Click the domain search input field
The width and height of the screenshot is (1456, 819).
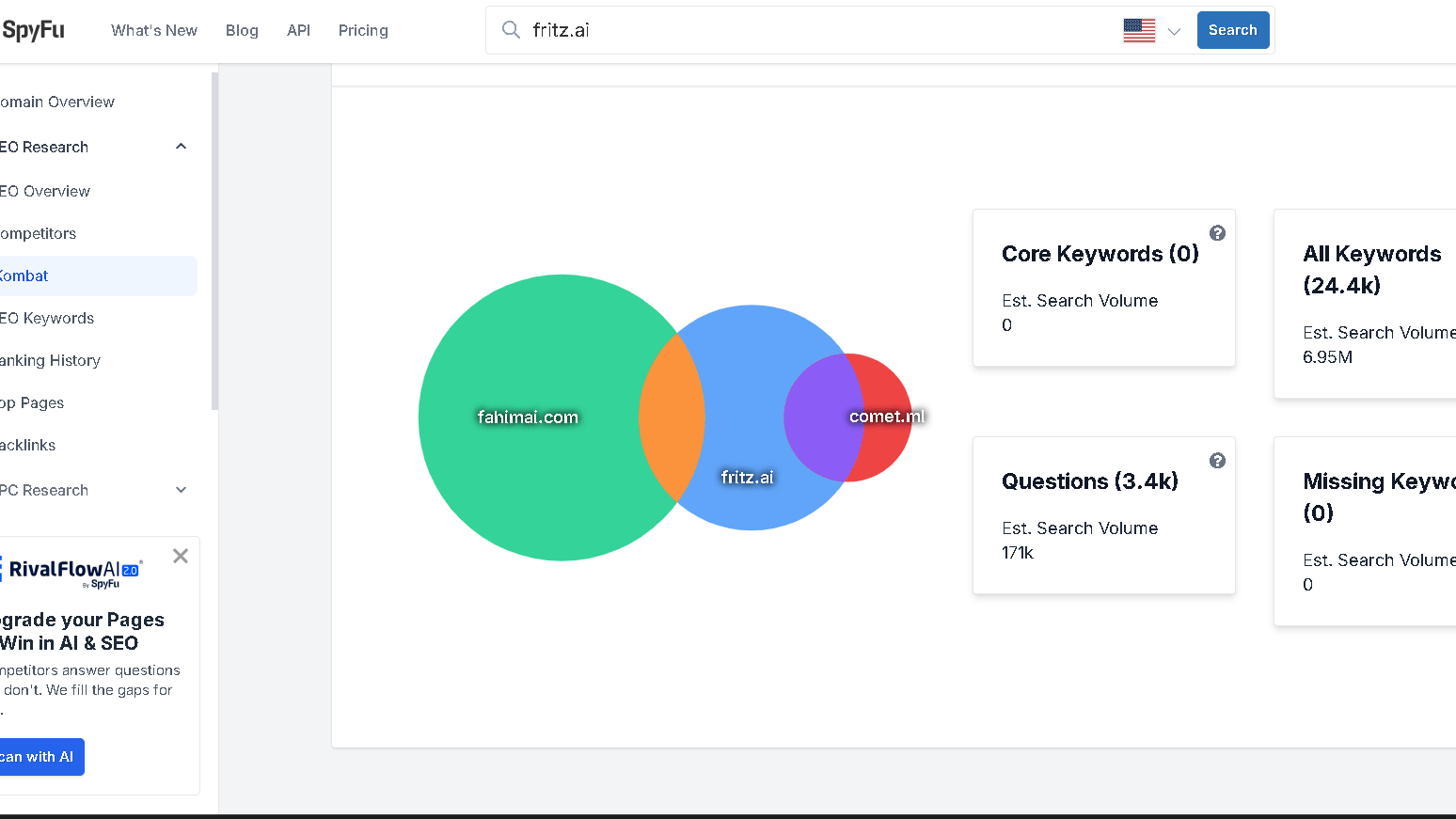[818, 30]
